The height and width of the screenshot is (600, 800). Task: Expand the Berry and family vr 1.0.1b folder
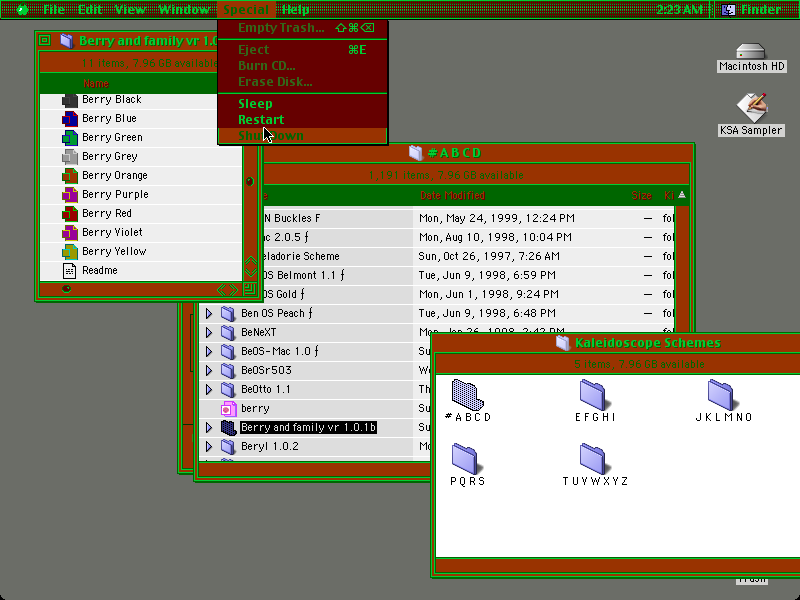pos(209,428)
